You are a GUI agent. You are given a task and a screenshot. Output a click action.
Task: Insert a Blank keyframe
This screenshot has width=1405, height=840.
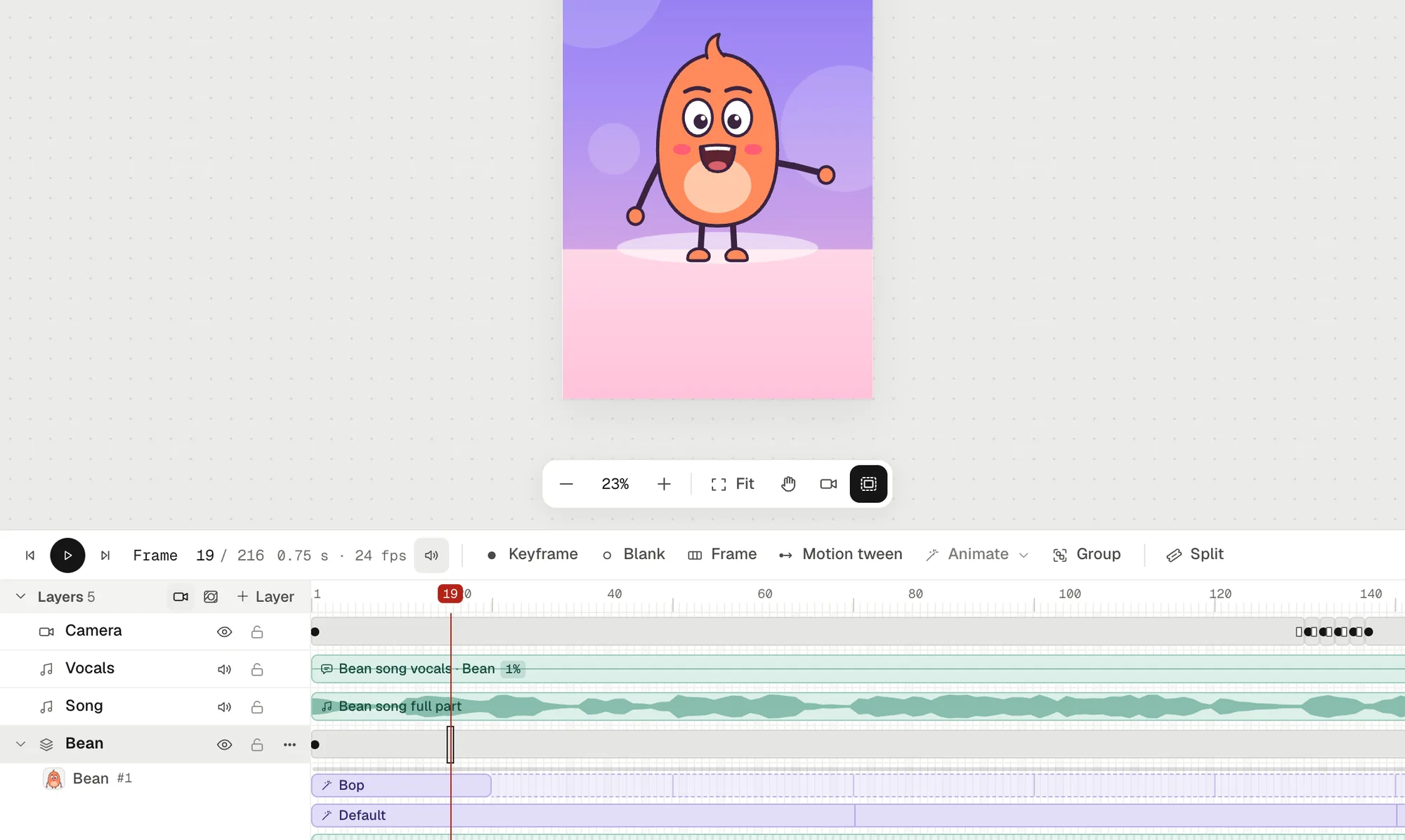634,554
